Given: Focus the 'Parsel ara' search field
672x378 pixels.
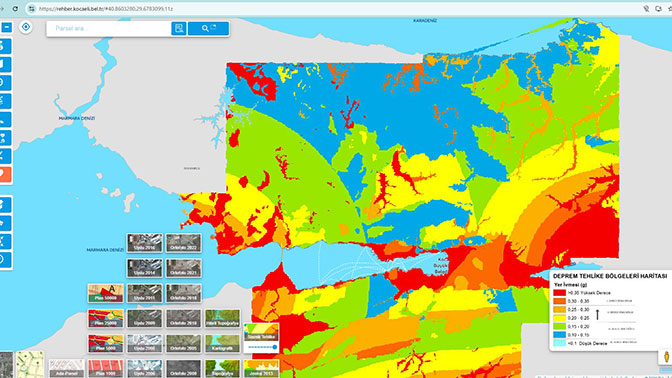Looking at the screenshot, I should point(109,28).
